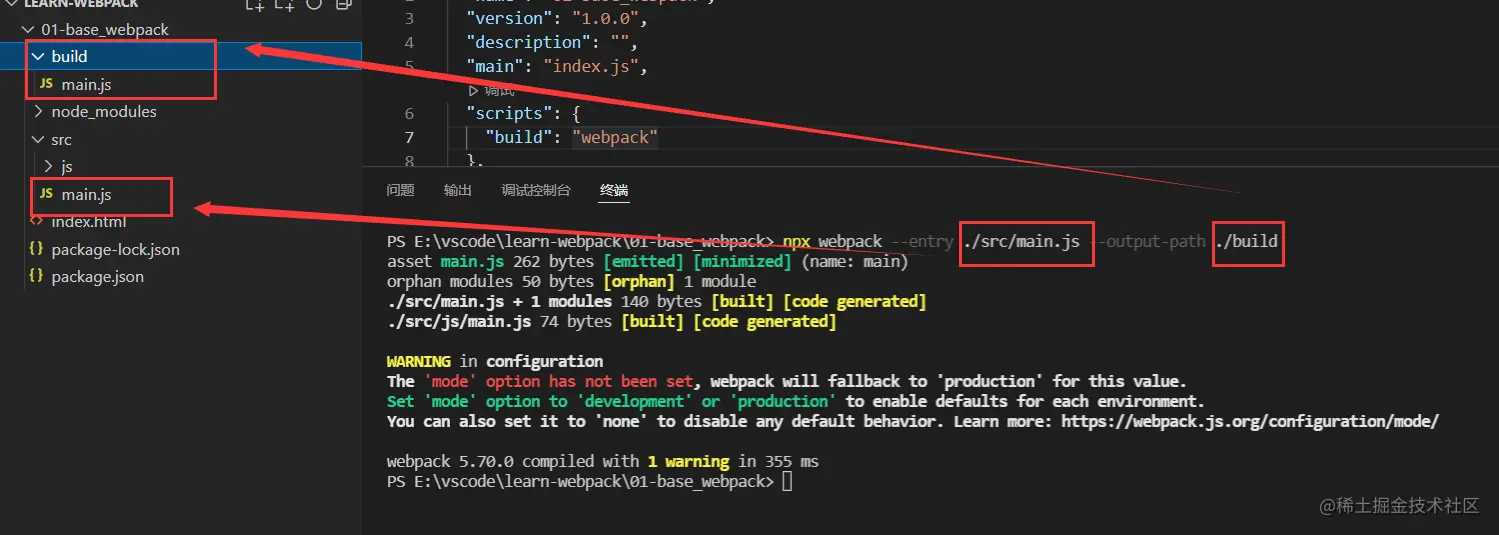Click ./build path in terminal command
The height and width of the screenshot is (535, 1499).
[1247, 241]
